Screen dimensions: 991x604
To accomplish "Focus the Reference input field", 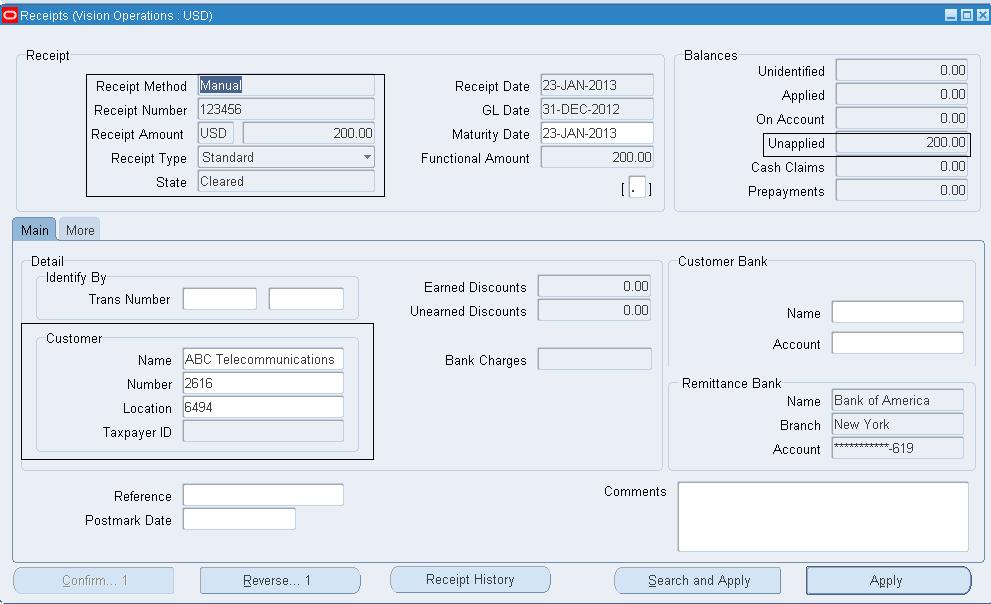I will pyautogui.click(x=262, y=494).
